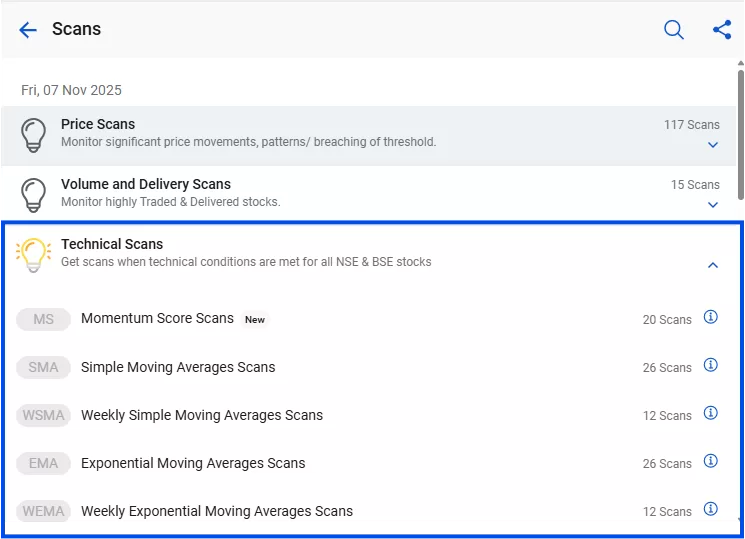Click the MS badge label

click(x=43, y=319)
